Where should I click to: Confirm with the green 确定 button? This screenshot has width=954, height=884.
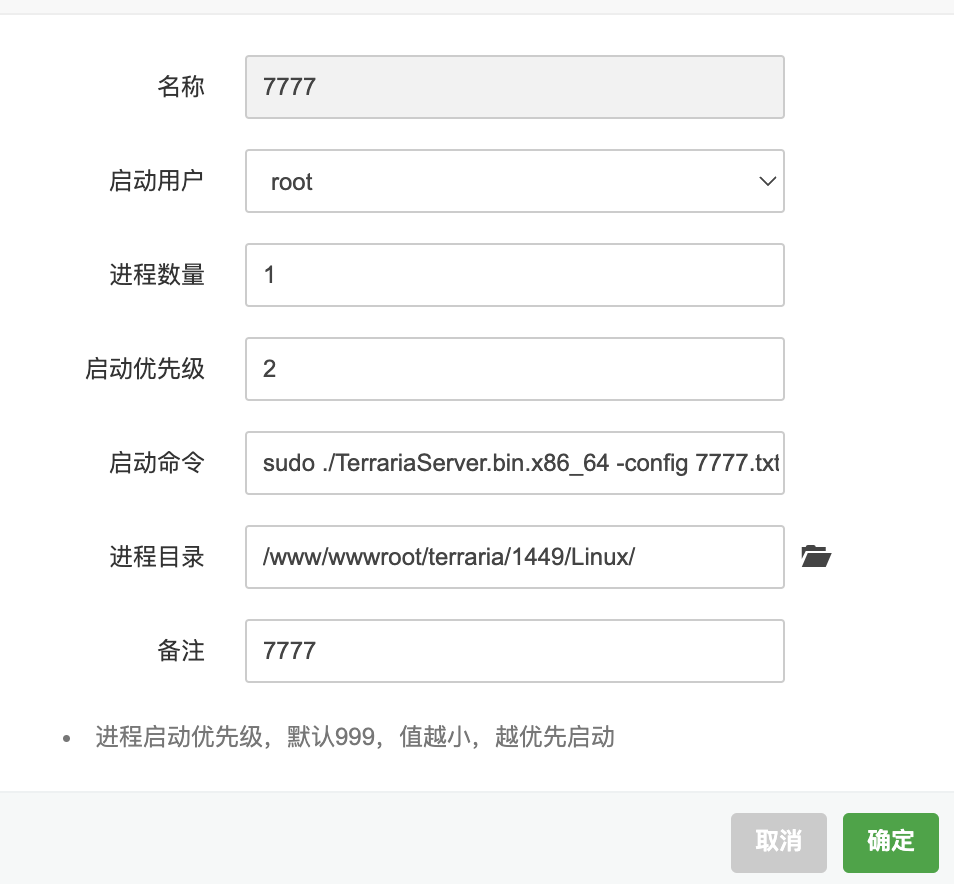[890, 841]
